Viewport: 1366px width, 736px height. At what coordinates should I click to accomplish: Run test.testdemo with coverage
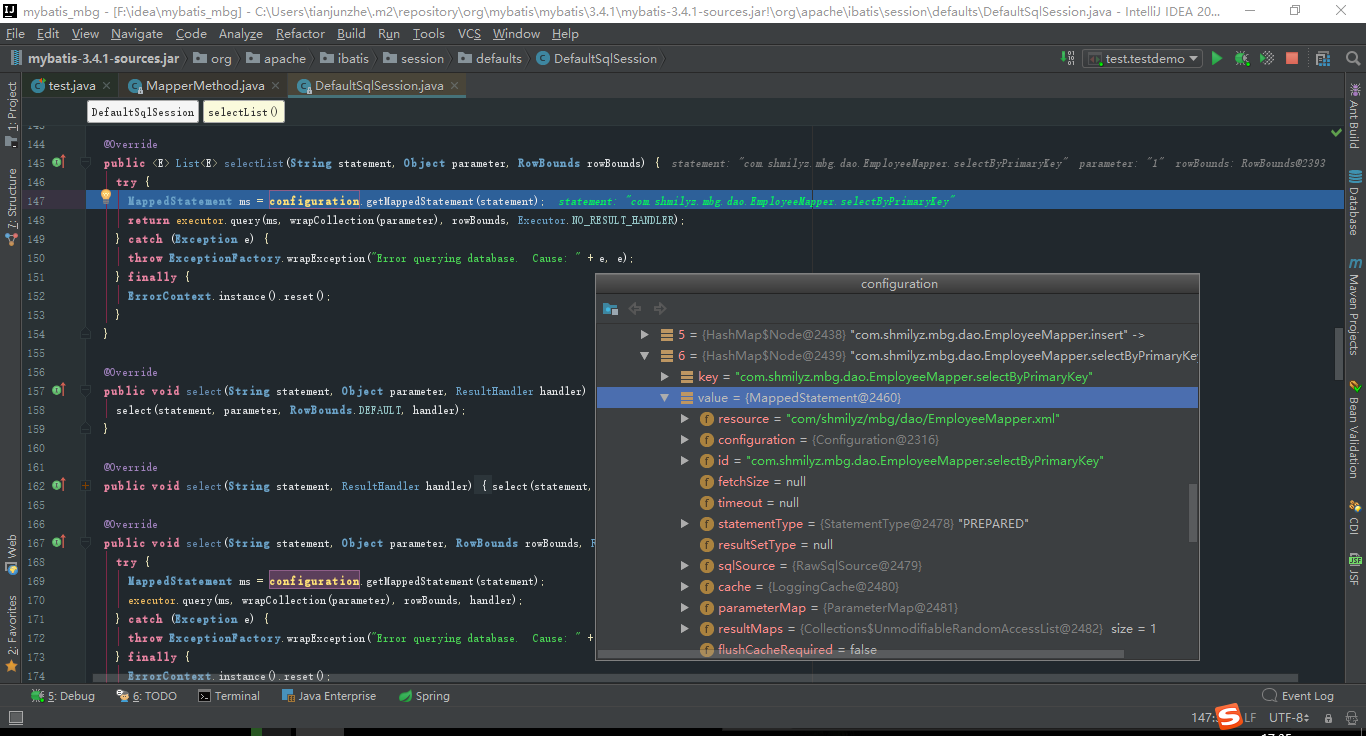pos(1266,58)
